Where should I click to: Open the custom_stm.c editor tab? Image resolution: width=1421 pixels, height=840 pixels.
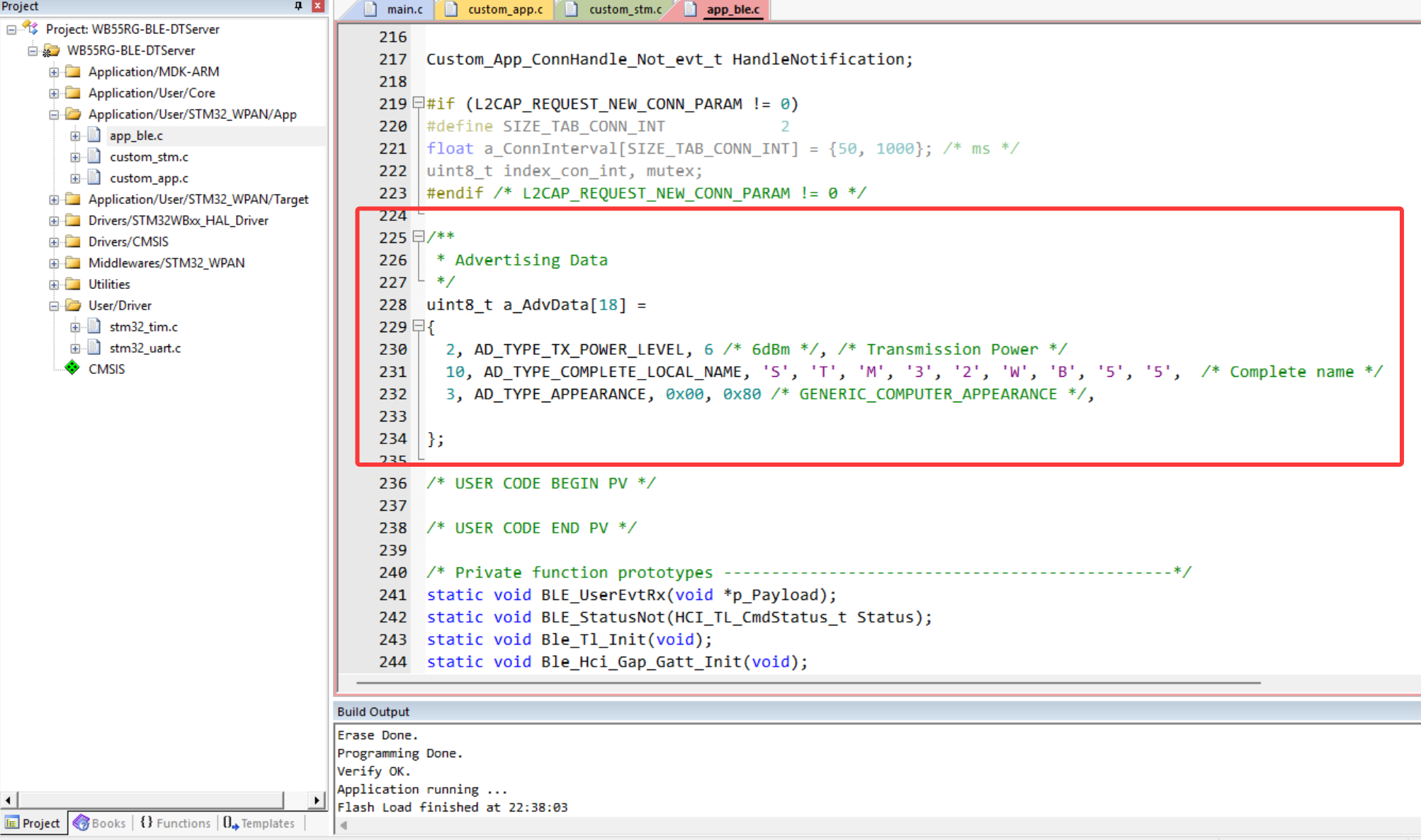624,9
